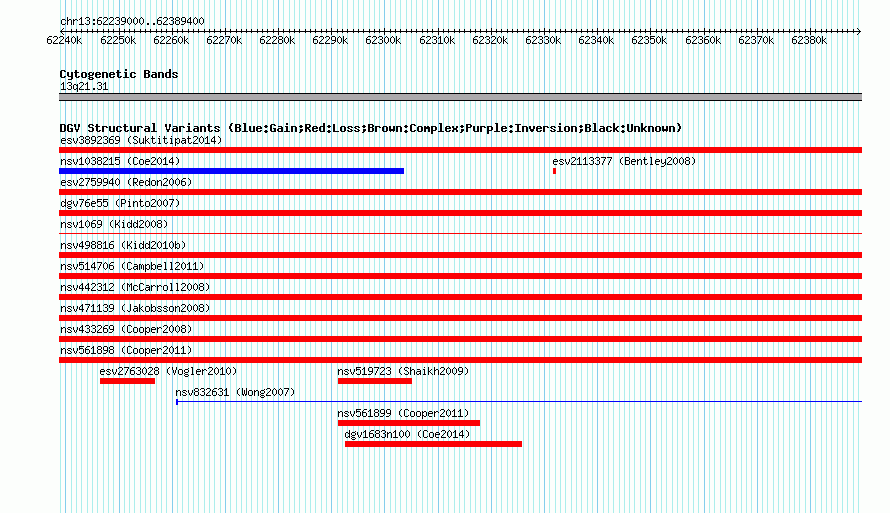Click the DGV Structural Variants track title
The height and width of the screenshot is (513, 890).
click(x=371, y=128)
